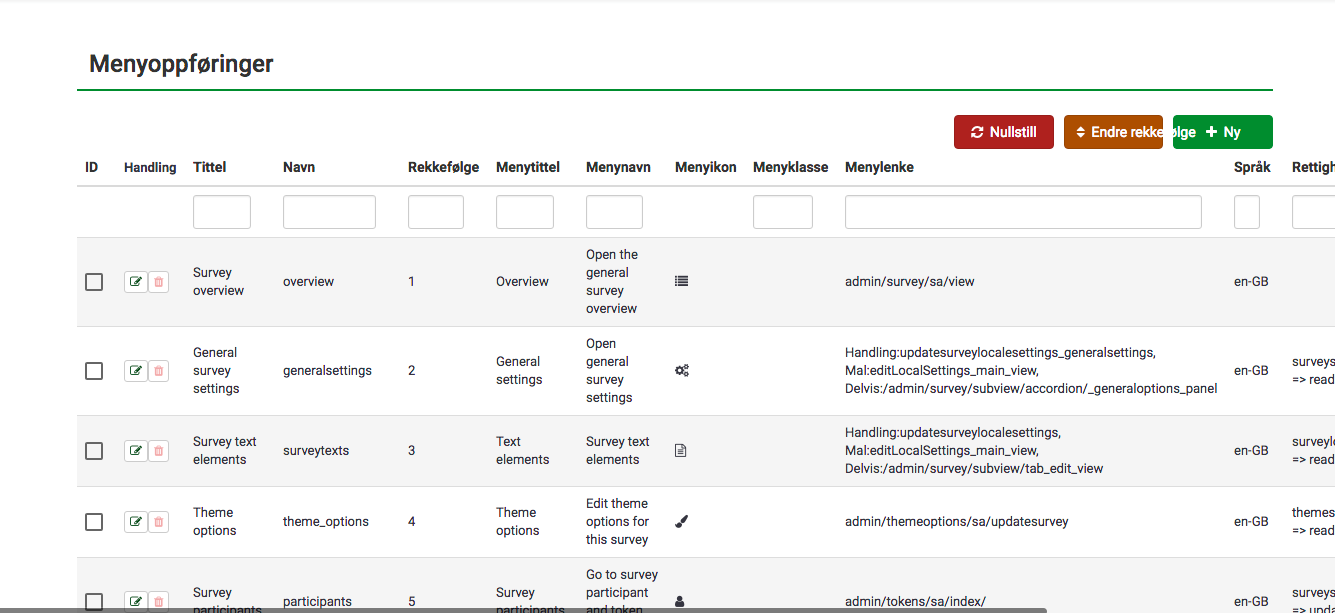
Task: Click edit icon for Survey overview row
Action: click(x=135, y=282)
